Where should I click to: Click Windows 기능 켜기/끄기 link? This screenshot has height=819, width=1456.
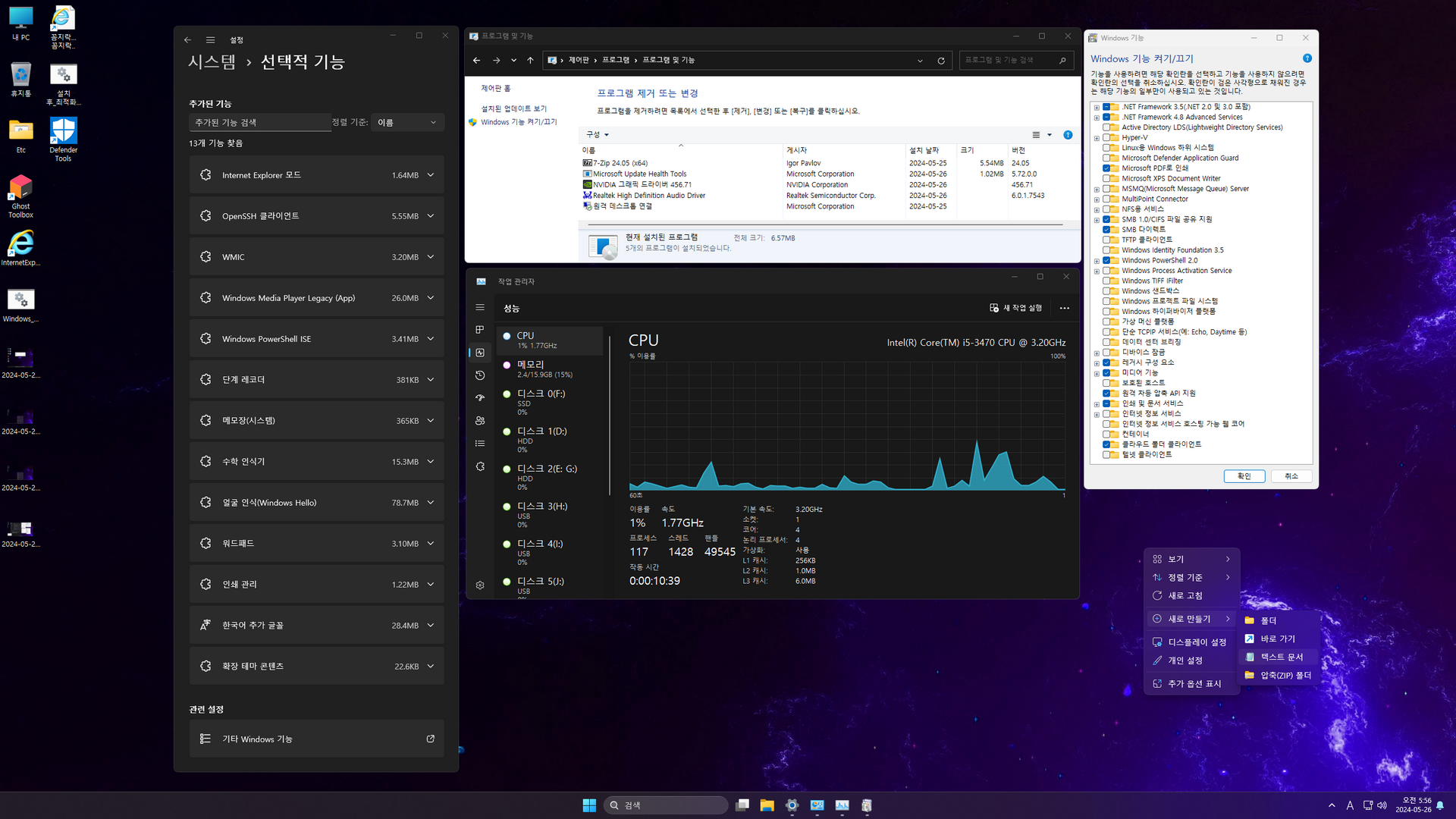pos(518,122)
